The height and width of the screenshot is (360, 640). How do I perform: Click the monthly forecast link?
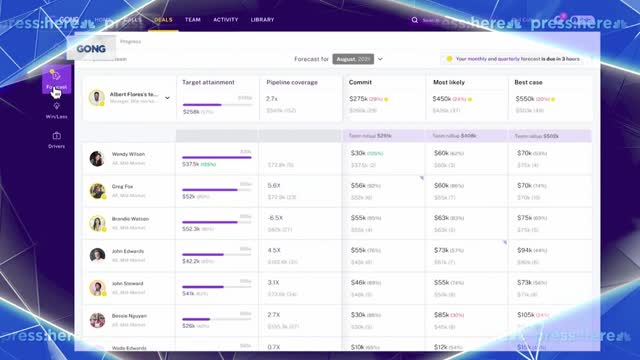point(477,59)
